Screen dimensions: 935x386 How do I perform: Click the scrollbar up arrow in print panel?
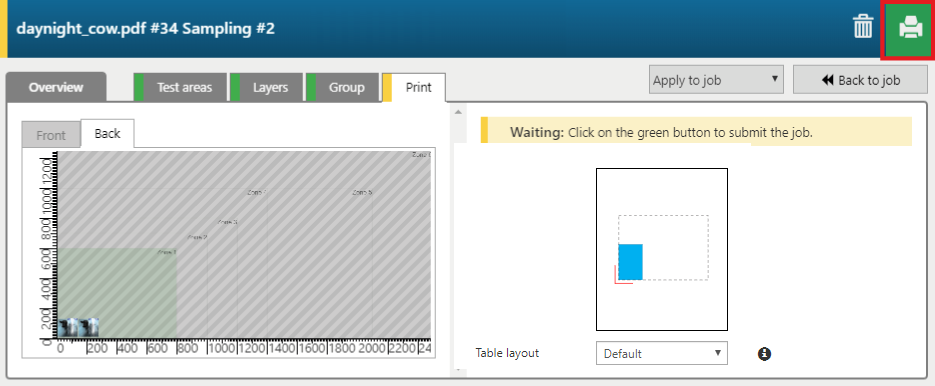coord(458,112)
